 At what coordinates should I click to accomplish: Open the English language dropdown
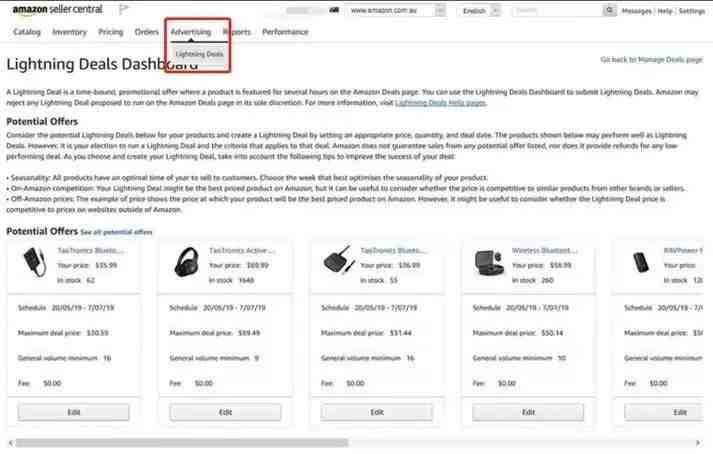pos(478,10)
